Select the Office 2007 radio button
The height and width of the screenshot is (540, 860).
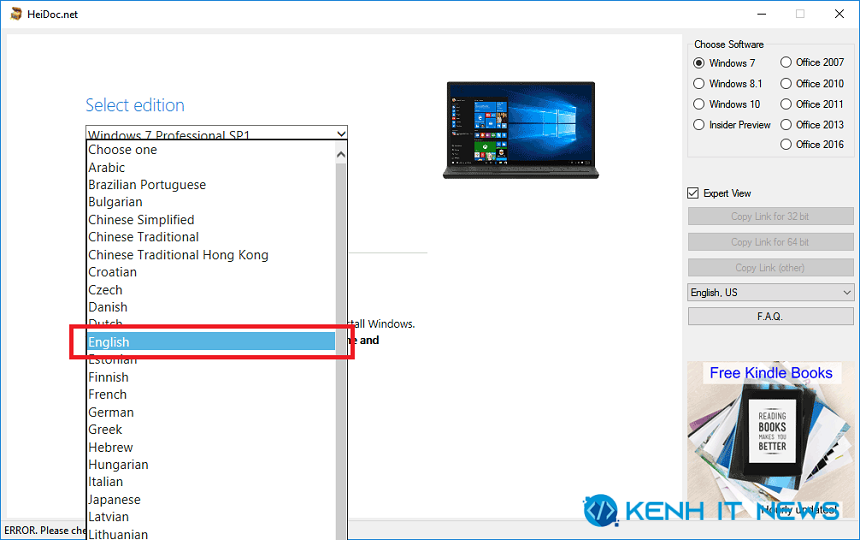tap(786, 62)
